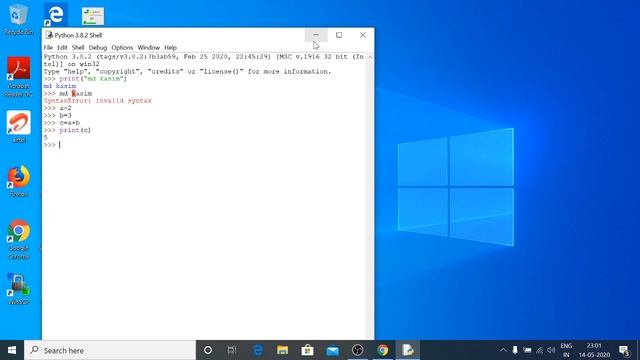Open the Action Center notifications icon
Screen dimensions: 640x360
click(624, 350)
